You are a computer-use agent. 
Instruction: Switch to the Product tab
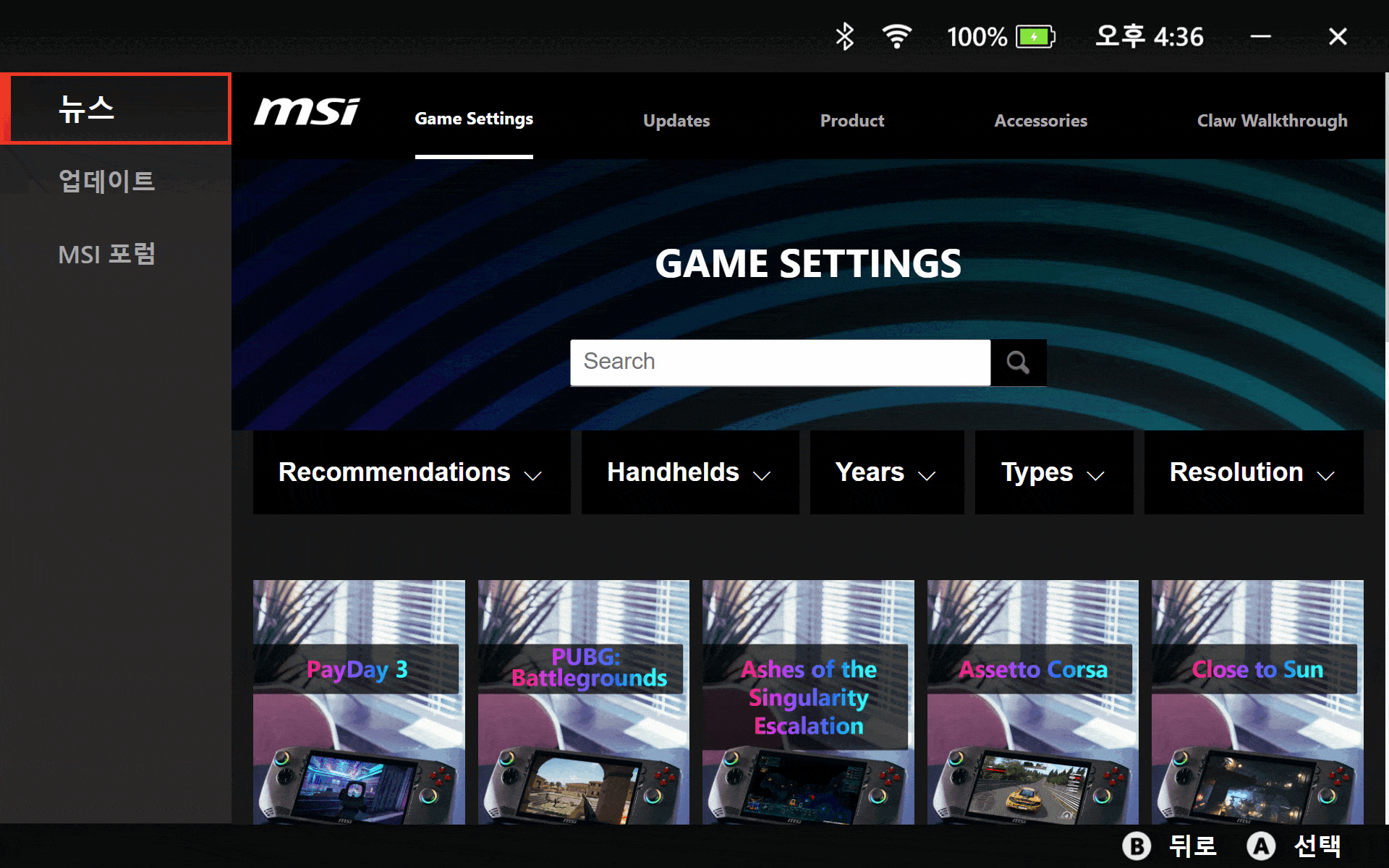[x=852, y=121]
